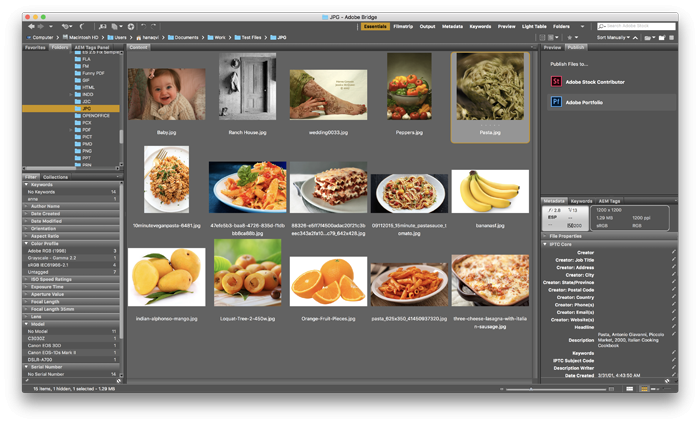Switch to View content as thumbnails

(644, 389)
